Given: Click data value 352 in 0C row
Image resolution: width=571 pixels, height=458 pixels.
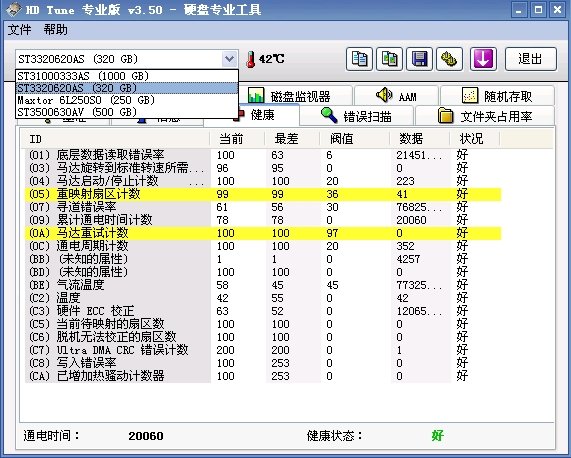Looking at the screenshot, I should [405, 246].
